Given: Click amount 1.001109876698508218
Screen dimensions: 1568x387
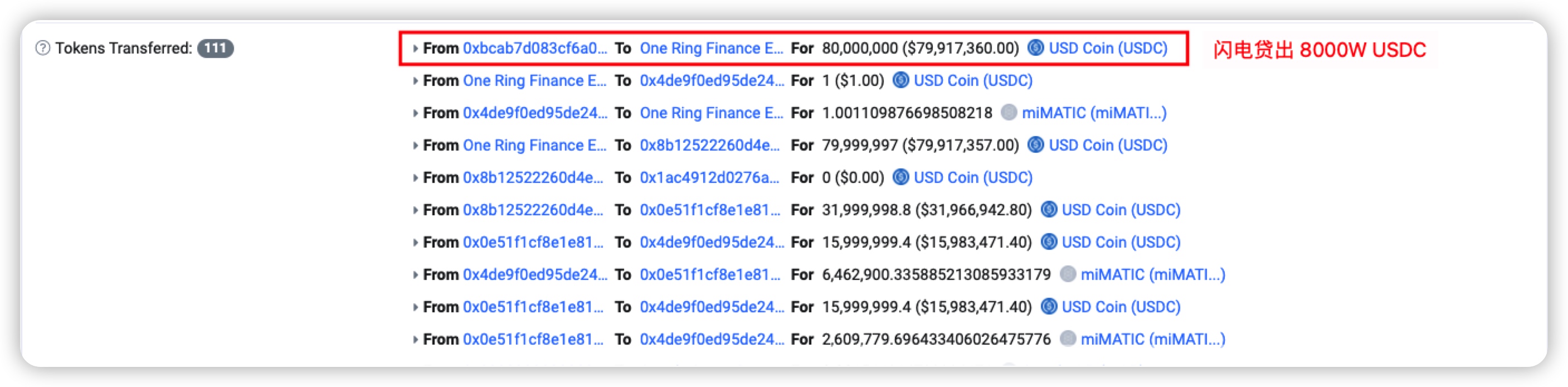Looking at the screenshot, I should click(907, 113).
